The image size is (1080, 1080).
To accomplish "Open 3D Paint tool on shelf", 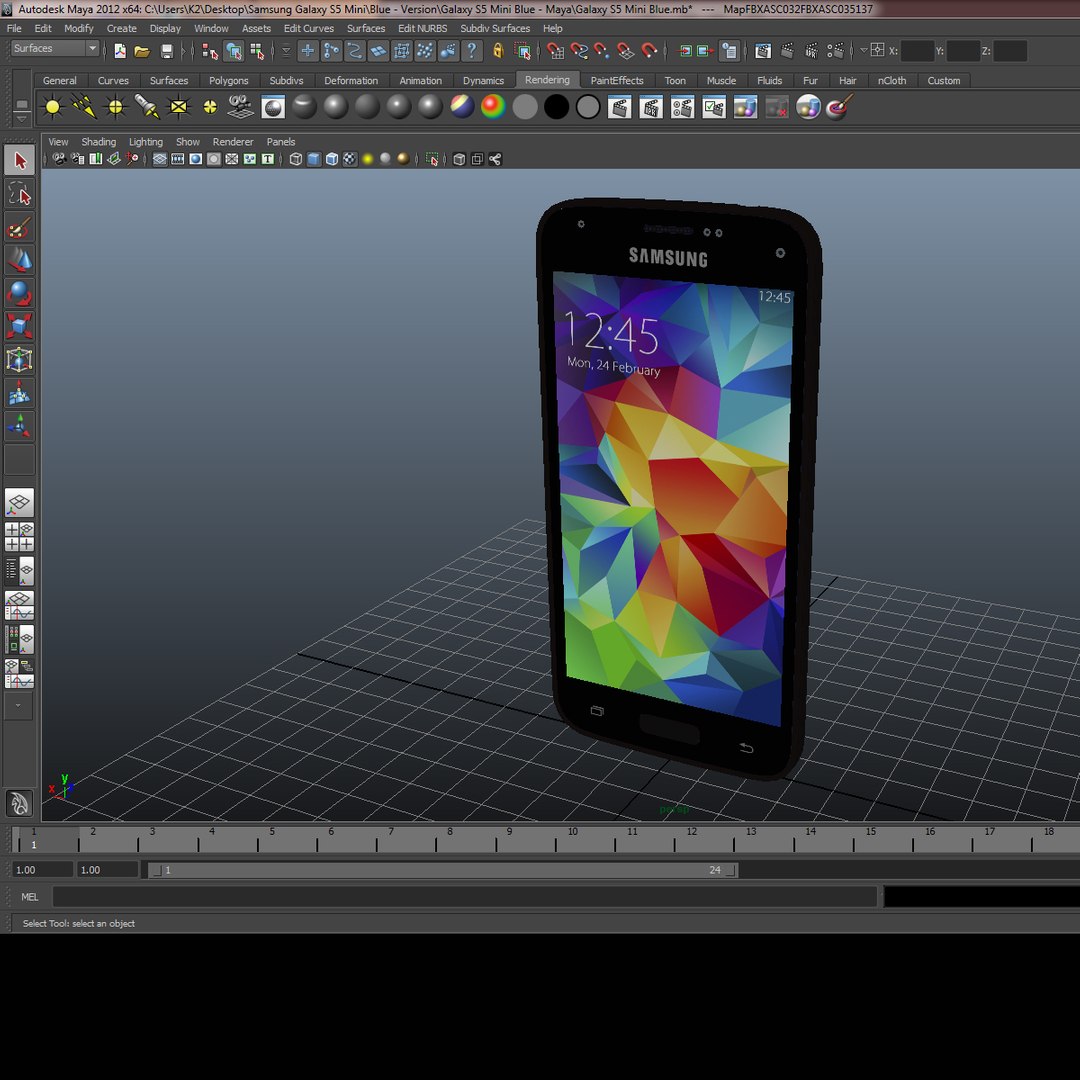I will coord(839,107).
